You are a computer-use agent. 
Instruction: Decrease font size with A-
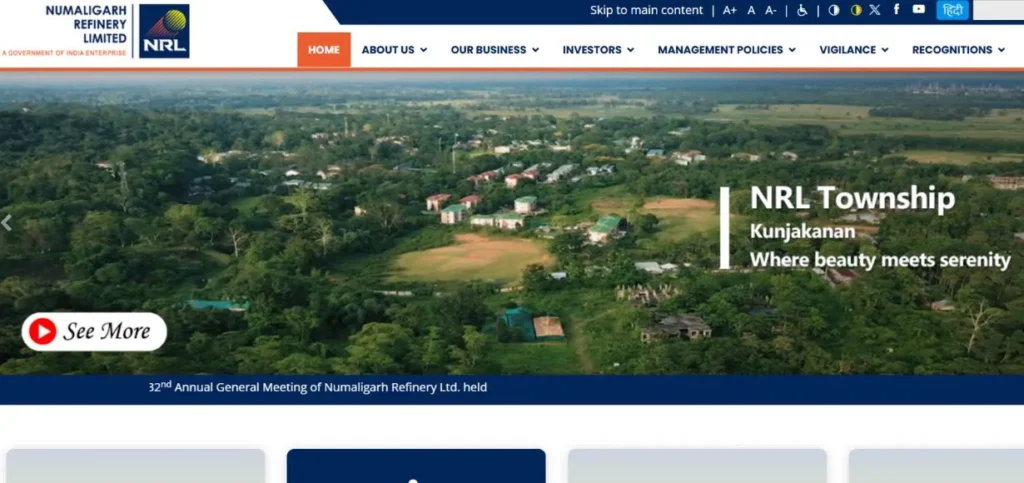coord(771,10)
